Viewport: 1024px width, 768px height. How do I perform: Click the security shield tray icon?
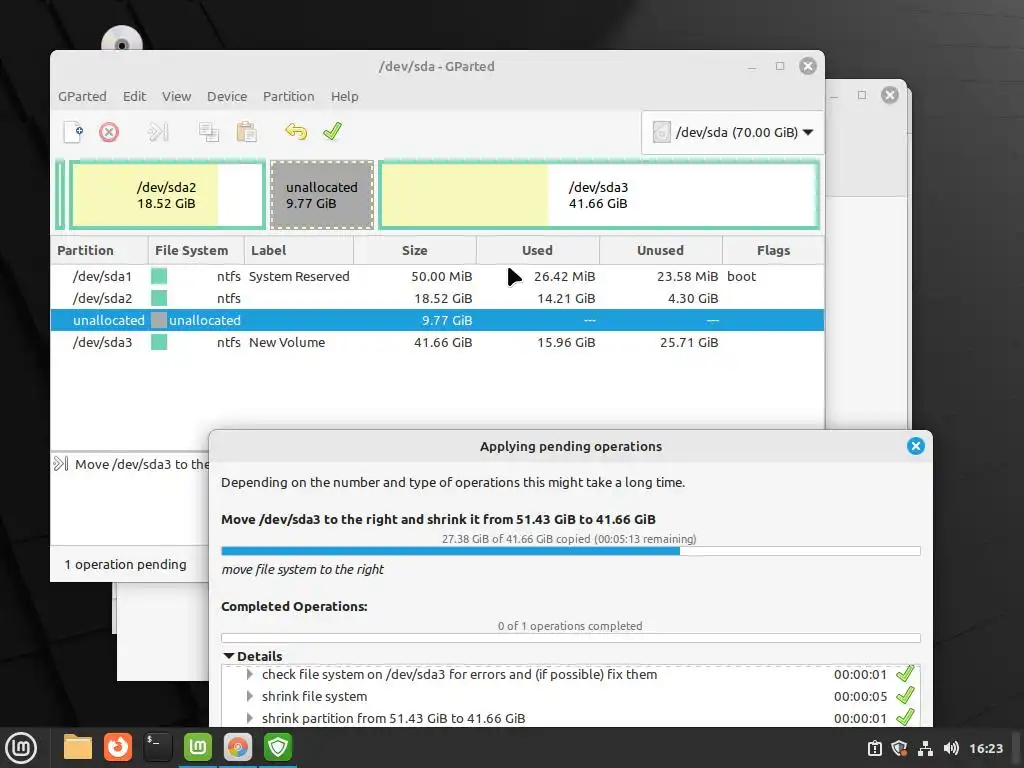pyautogui.click(x=899, y=748)
